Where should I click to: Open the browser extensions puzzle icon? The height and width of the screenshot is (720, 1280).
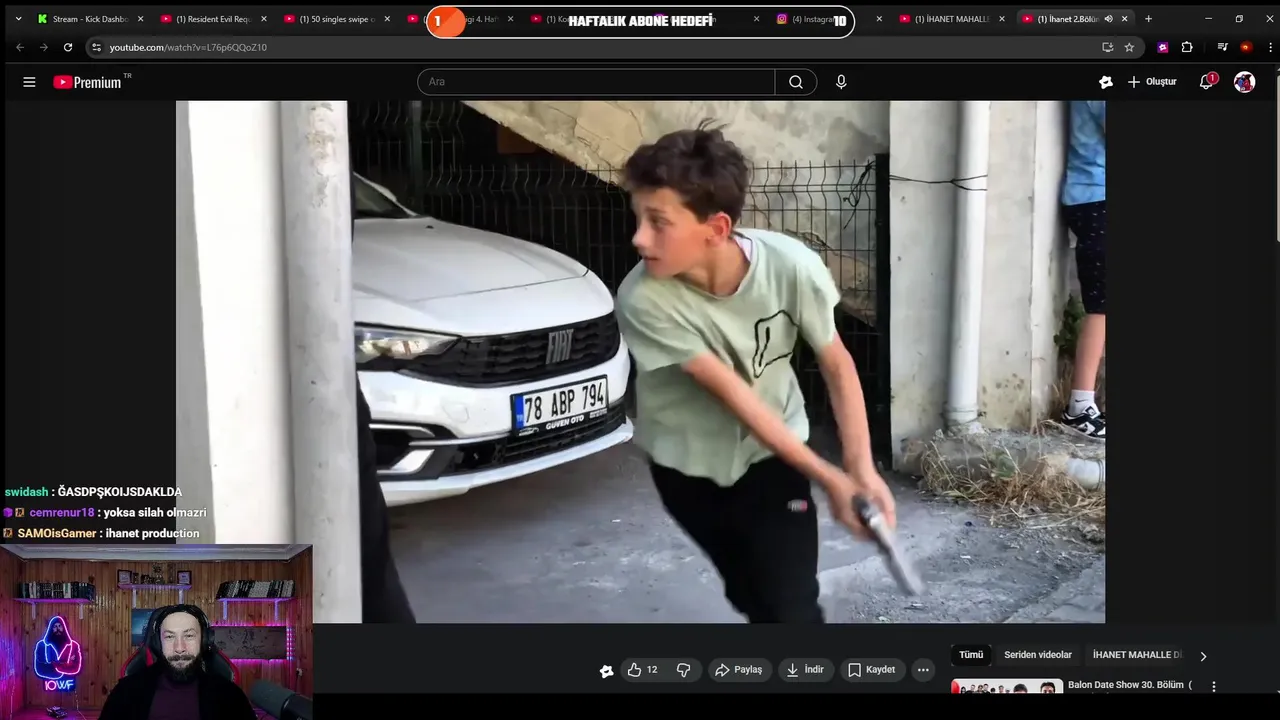pyautogui.click(x=1187, y=47)
